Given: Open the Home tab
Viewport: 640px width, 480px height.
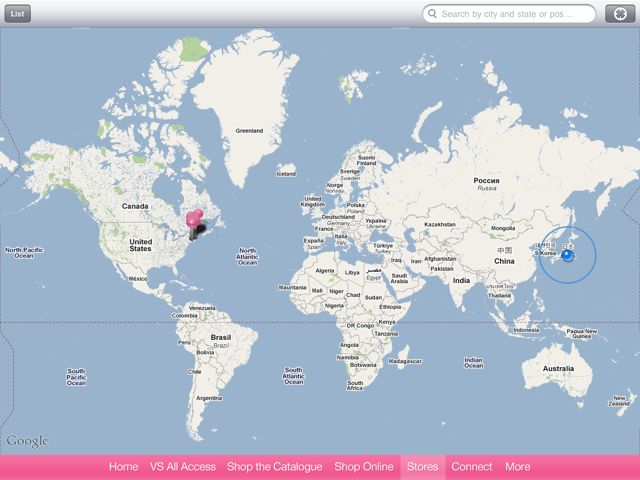Looking at the screenshot, I should tap(123, 467).
